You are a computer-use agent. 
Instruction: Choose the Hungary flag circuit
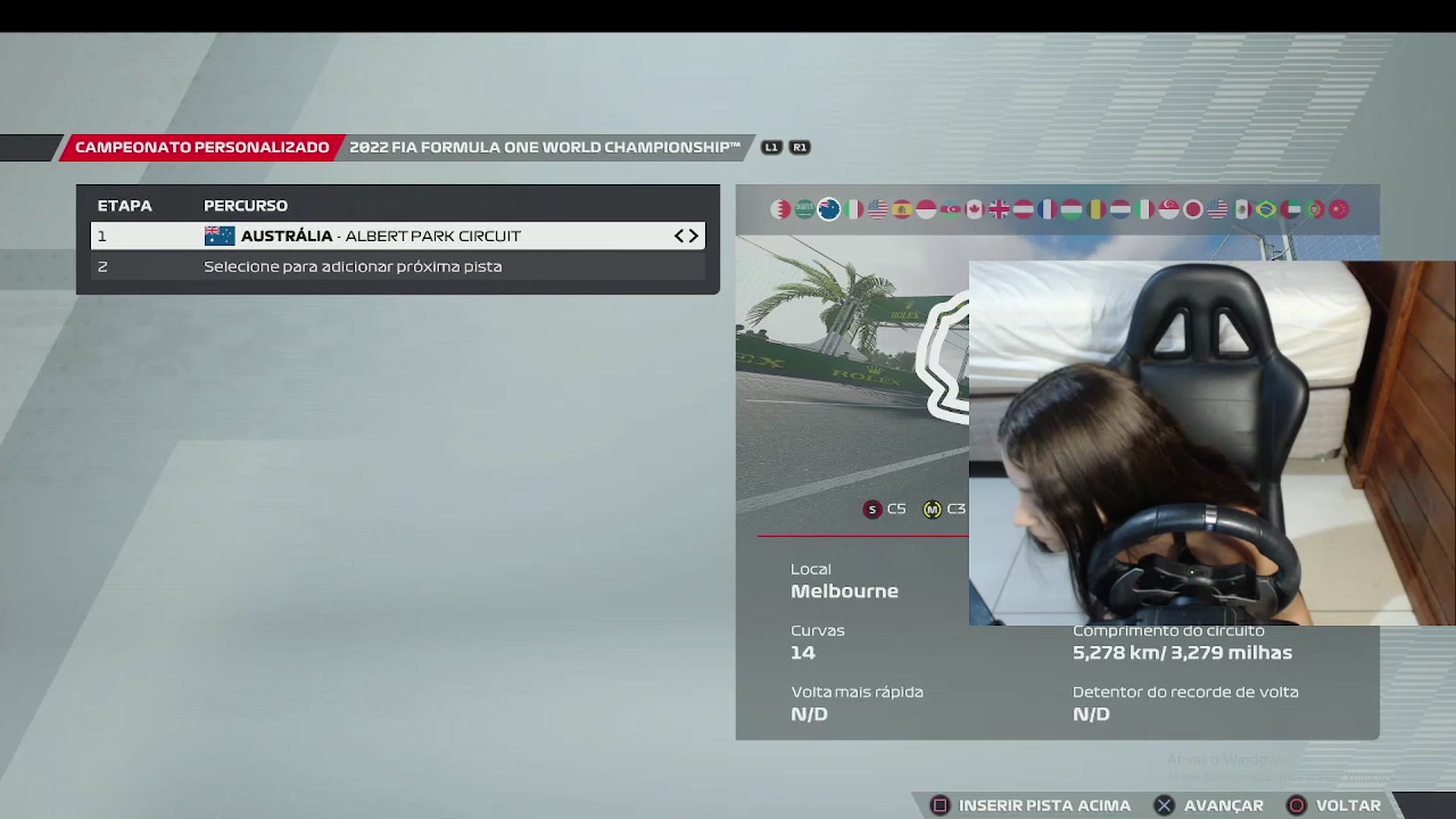(x=1072, y=209)
